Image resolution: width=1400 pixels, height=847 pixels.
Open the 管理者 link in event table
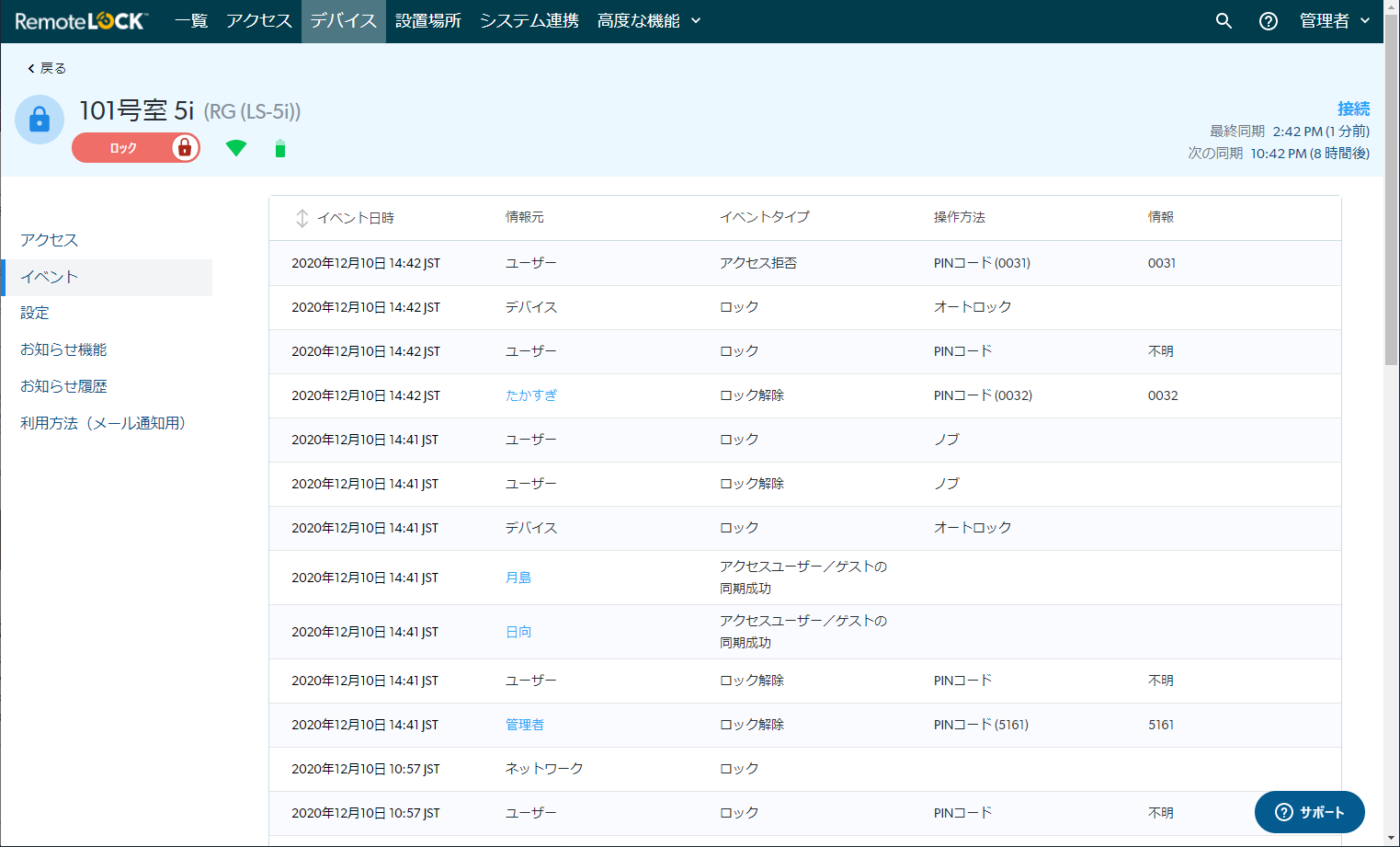click(525, 725)
